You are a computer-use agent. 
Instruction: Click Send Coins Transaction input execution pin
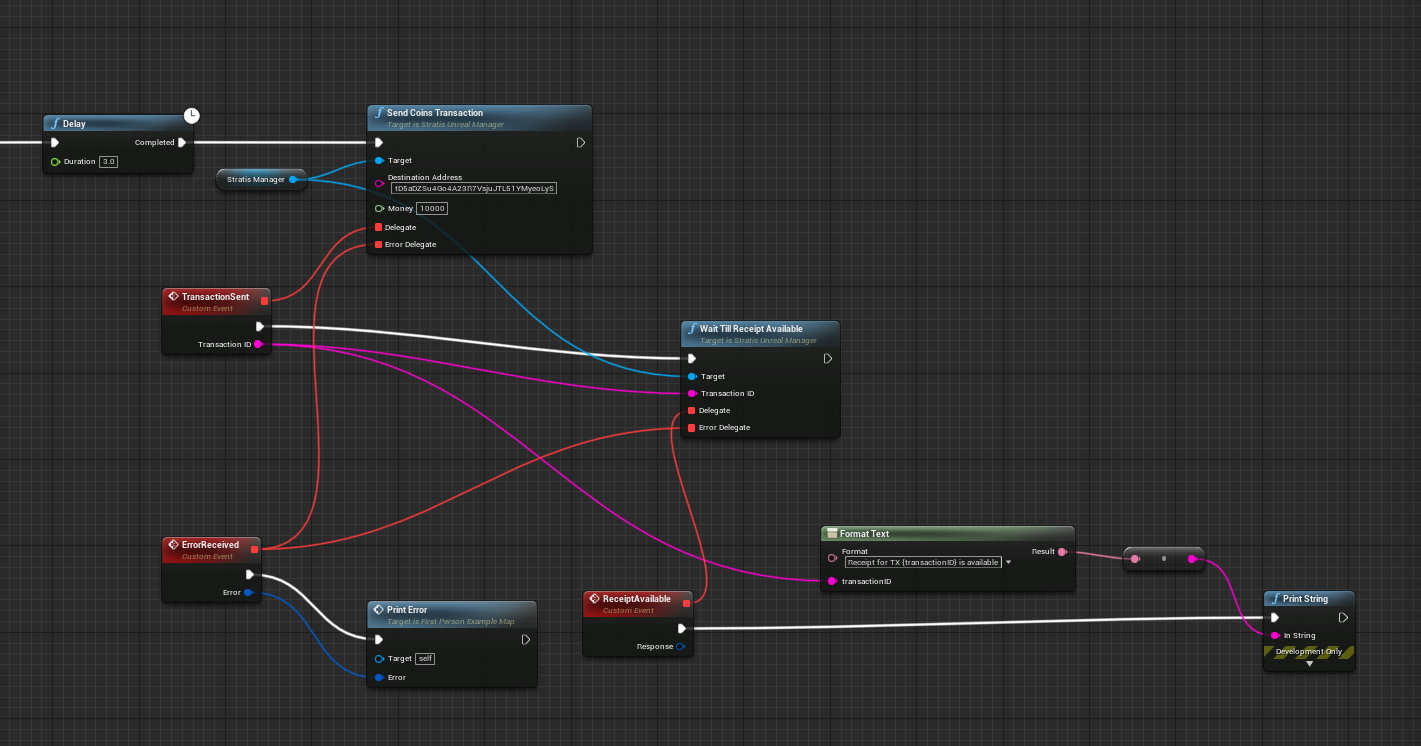coord(379,142)
